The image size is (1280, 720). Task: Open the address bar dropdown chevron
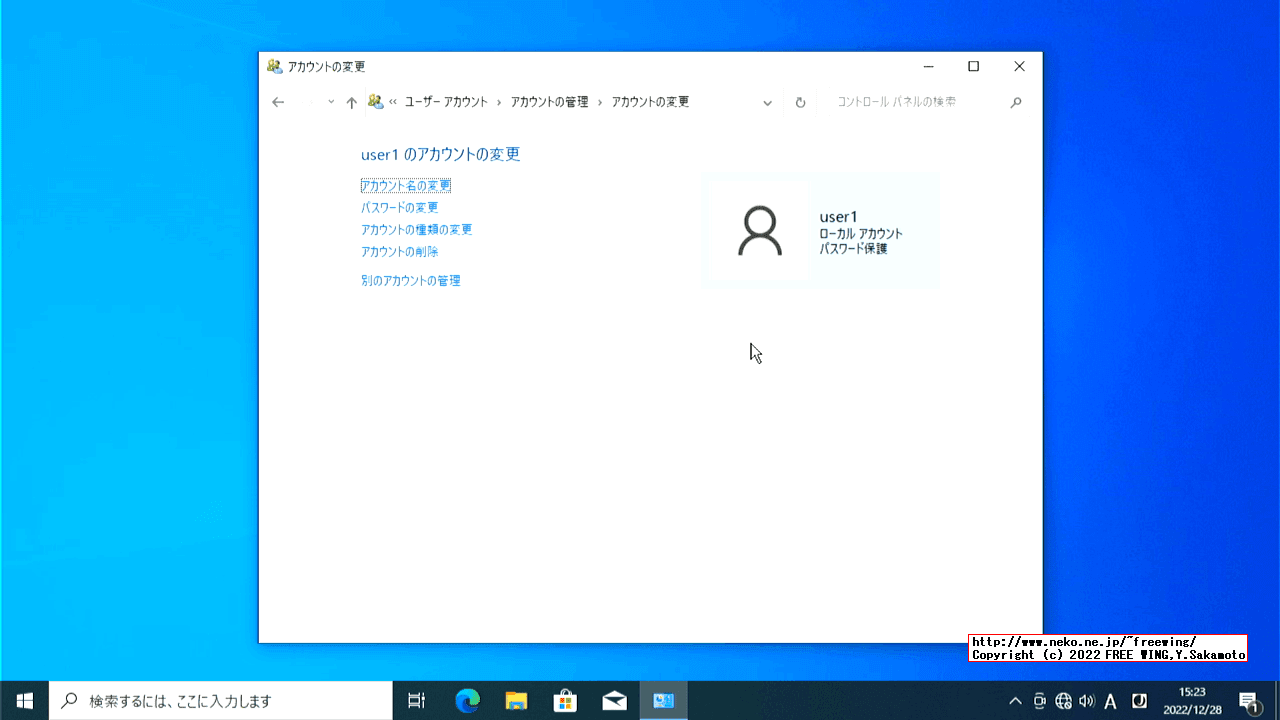(x=767, y=102)
